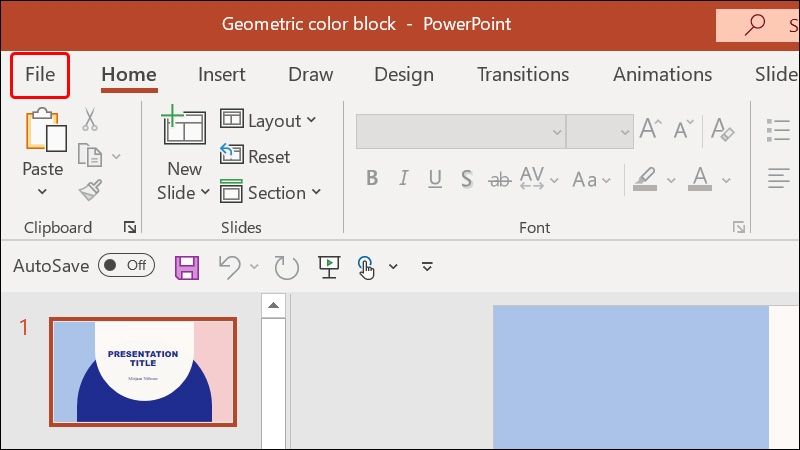Click the New Slide icon
800x450 pixels.
coord(184,125)
